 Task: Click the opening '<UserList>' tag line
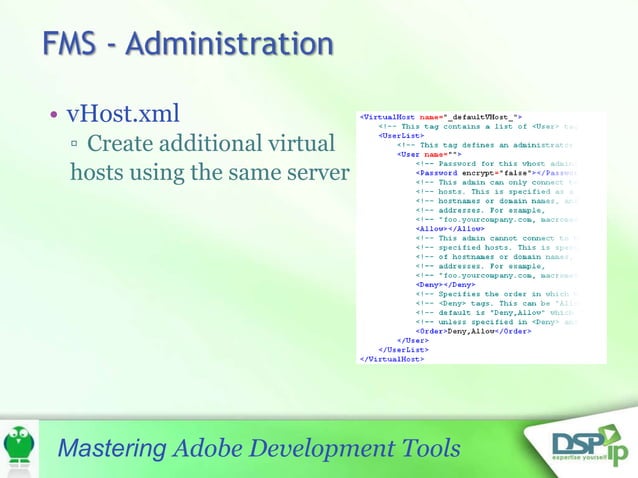(x=401, y=135)
